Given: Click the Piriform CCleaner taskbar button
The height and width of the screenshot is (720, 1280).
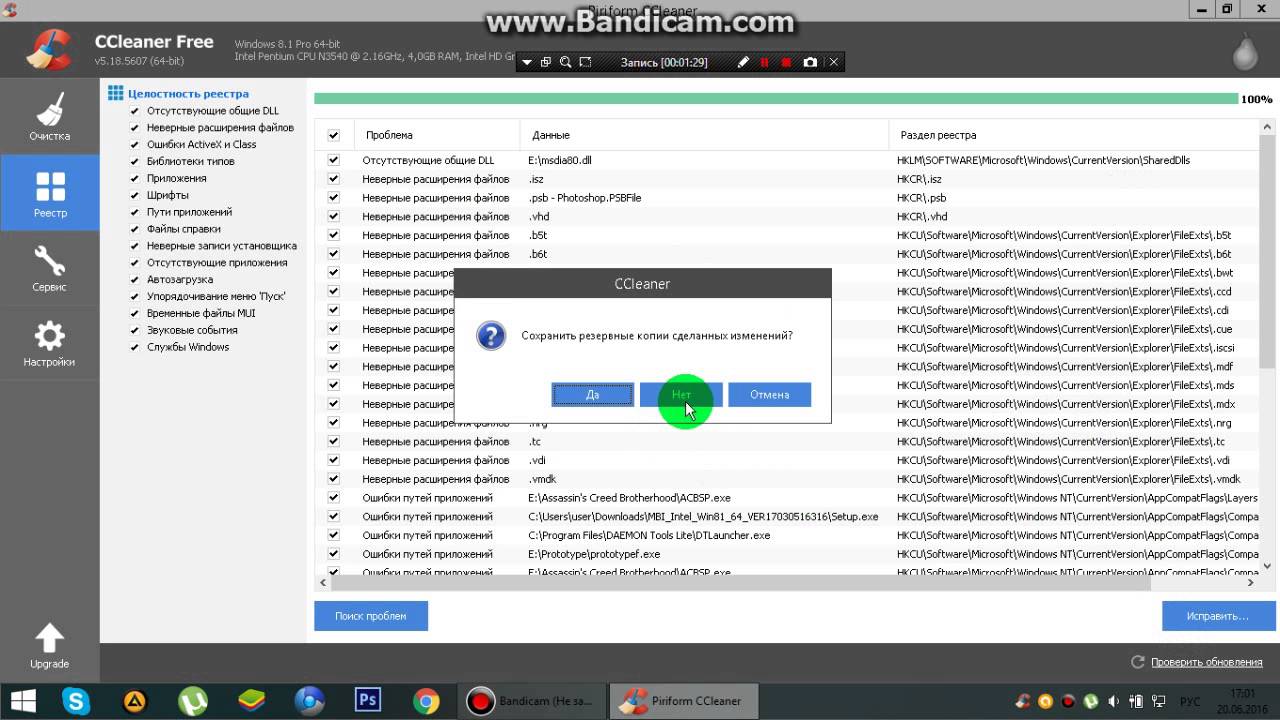Looking at the screenshot, I should (683, 701).
